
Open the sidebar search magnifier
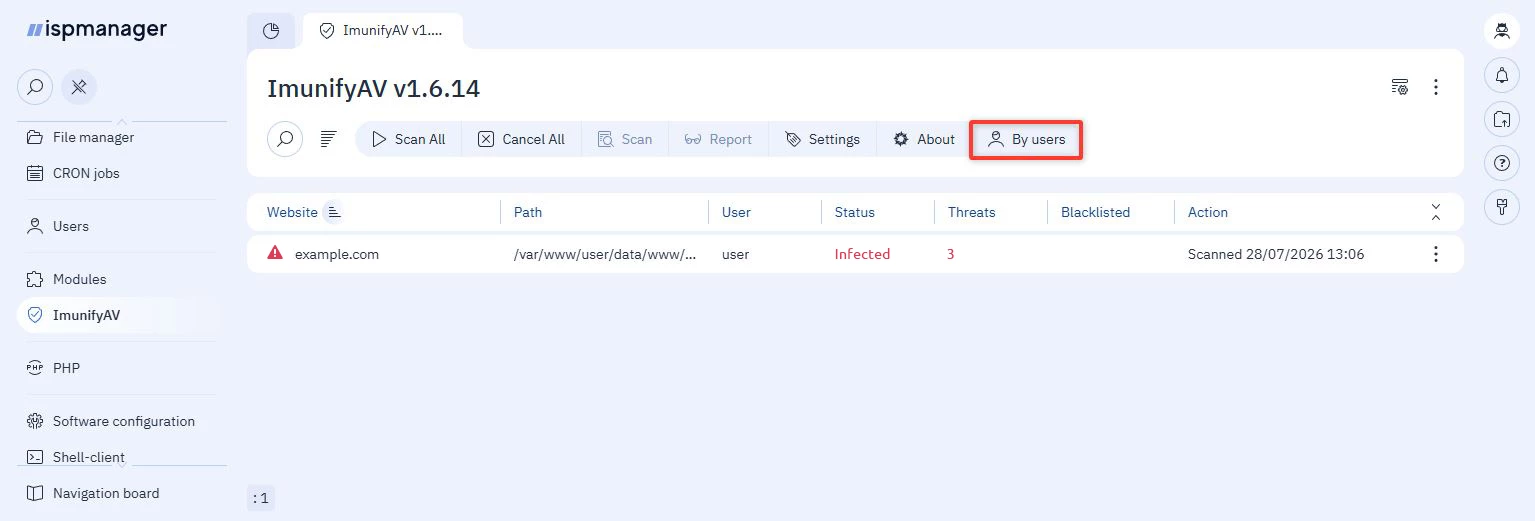click(35, 87)
